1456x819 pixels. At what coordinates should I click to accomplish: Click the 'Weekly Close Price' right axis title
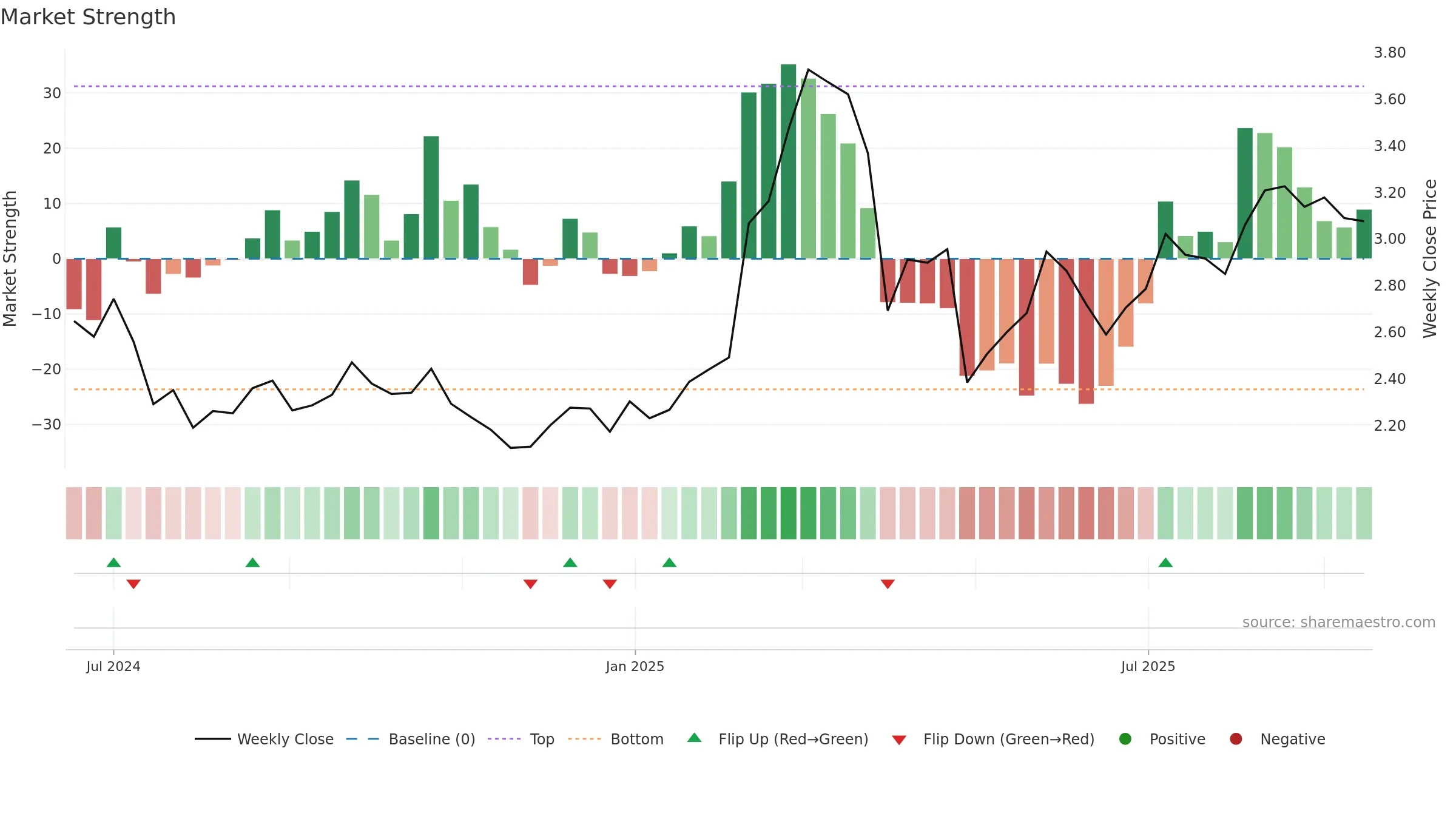pos(1430,258)
